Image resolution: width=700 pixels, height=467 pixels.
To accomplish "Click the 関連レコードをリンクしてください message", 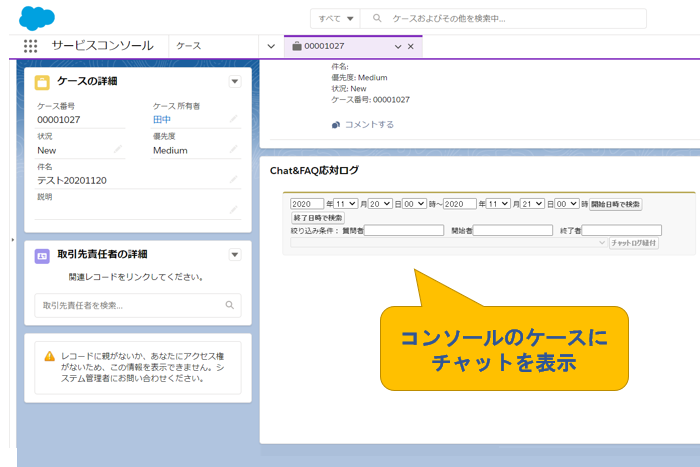I will pyautogui.click(x=137, y=277).
